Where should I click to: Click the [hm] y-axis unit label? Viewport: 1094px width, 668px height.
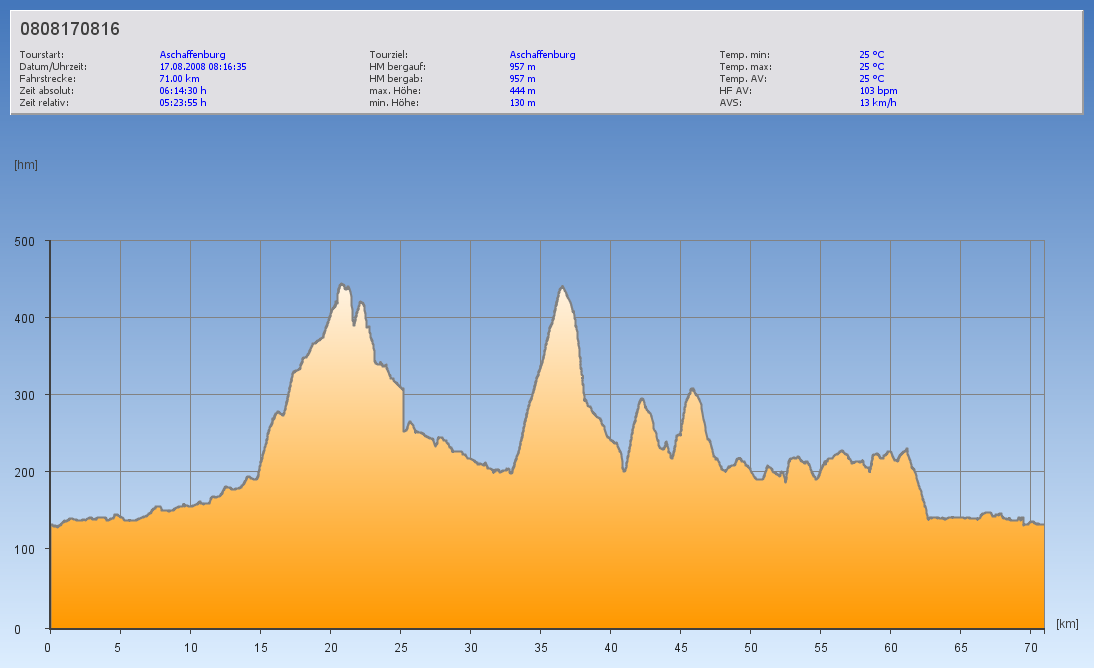tap(26, 165)
